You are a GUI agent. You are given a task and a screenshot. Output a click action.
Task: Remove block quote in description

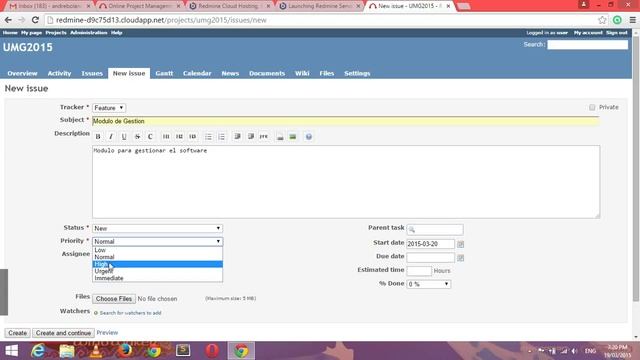click(251, 137)
